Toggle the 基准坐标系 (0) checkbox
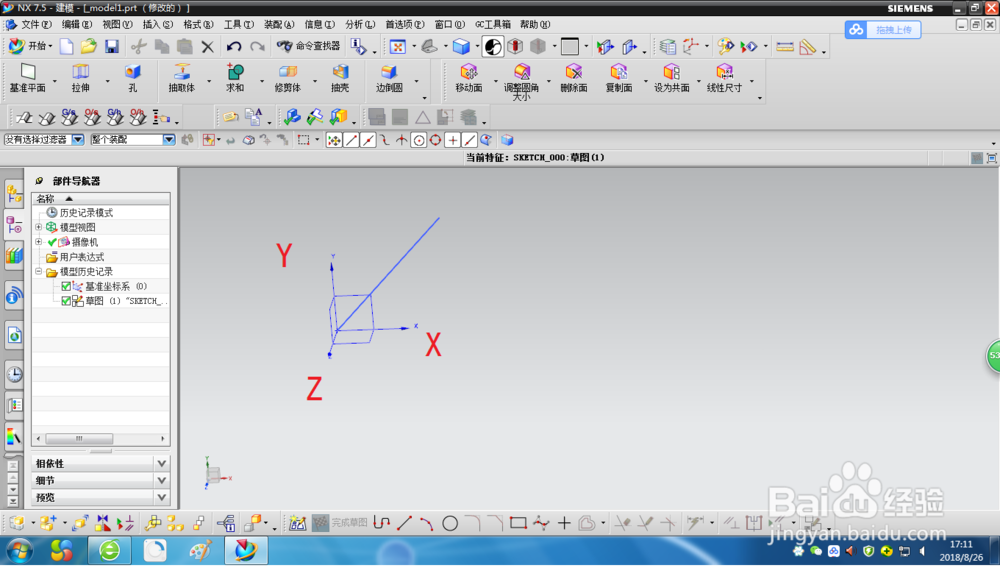This screenshot has height=568, width=1000. [x=66, y=286]
